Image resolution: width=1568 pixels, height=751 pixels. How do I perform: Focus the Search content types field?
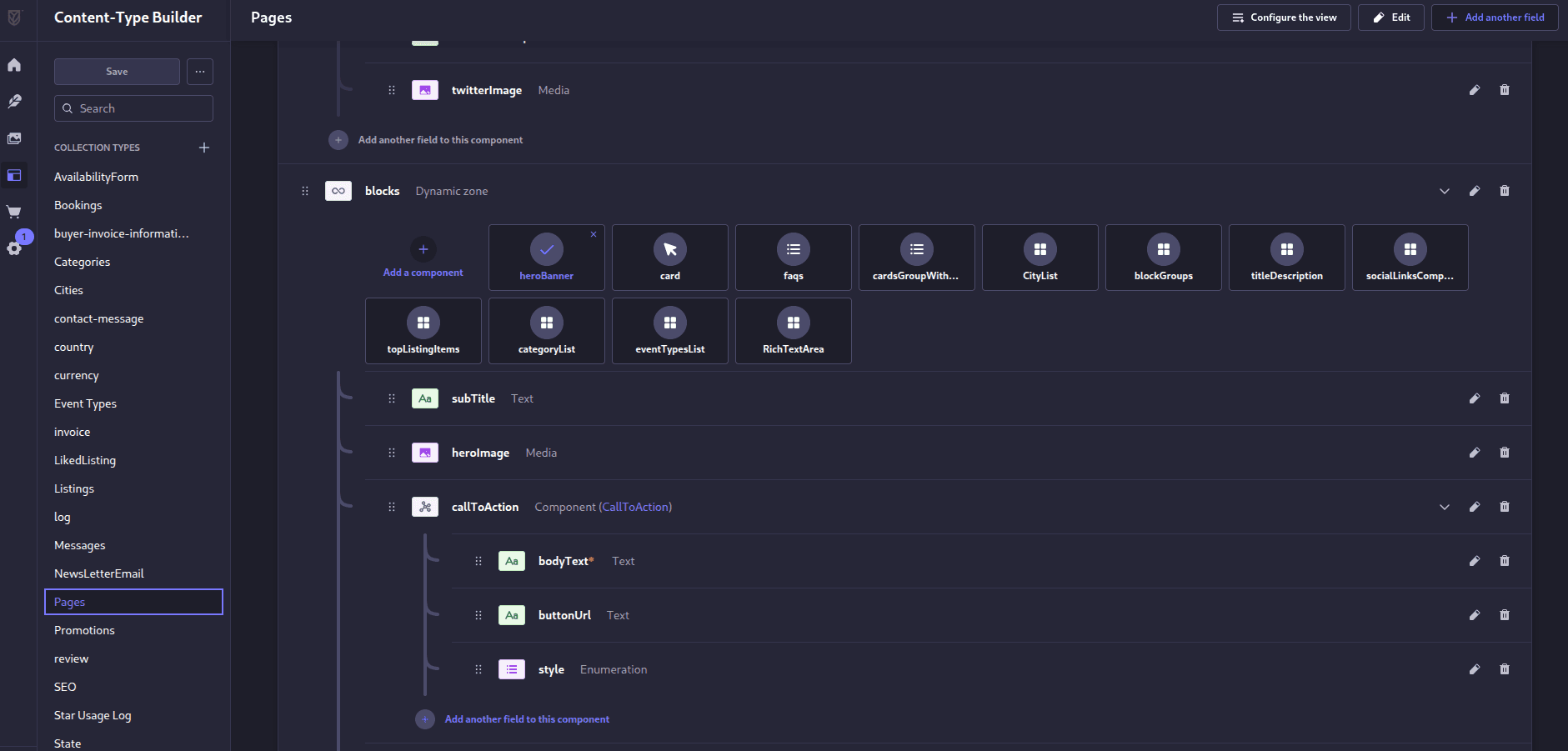(133, 108)
